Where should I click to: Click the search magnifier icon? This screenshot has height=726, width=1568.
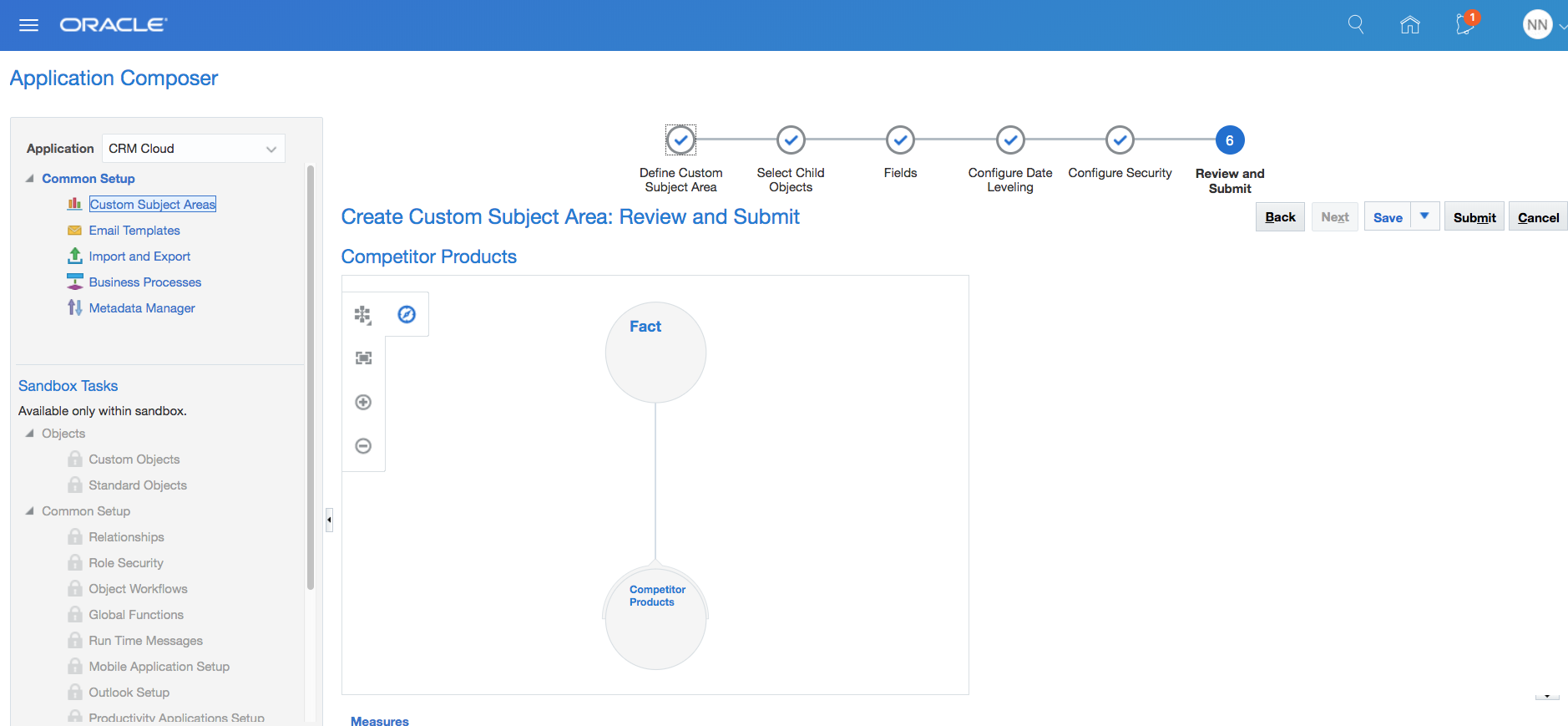(1356, 25)
